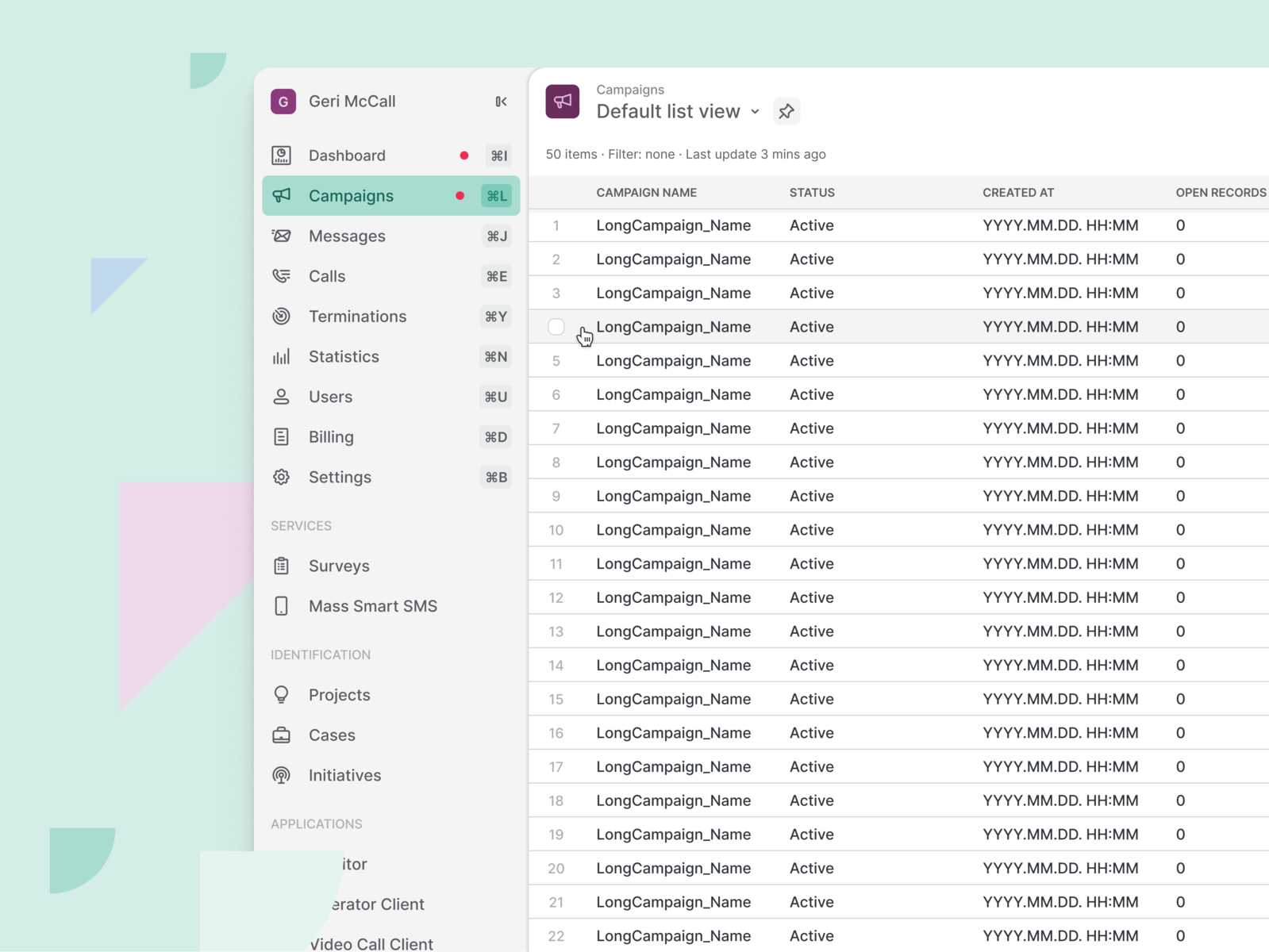This screenshot has width=1269, height=952.
Task: Click the Statistics bar chart icon
Action: (282, 356)
